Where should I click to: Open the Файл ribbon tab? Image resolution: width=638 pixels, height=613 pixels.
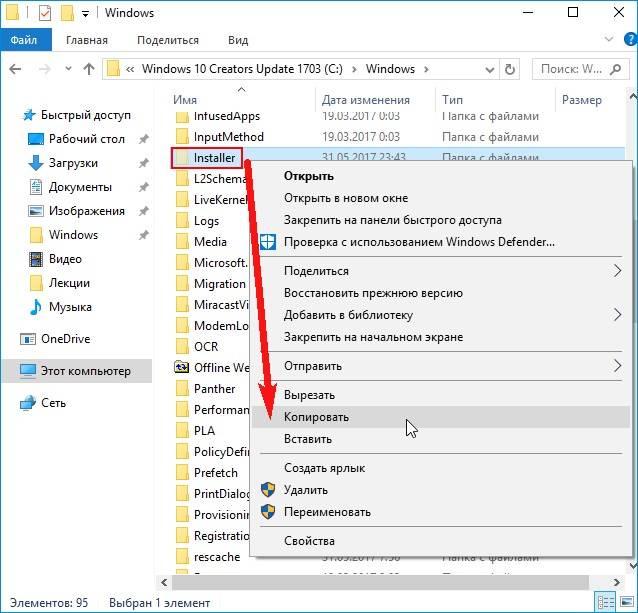24,40
